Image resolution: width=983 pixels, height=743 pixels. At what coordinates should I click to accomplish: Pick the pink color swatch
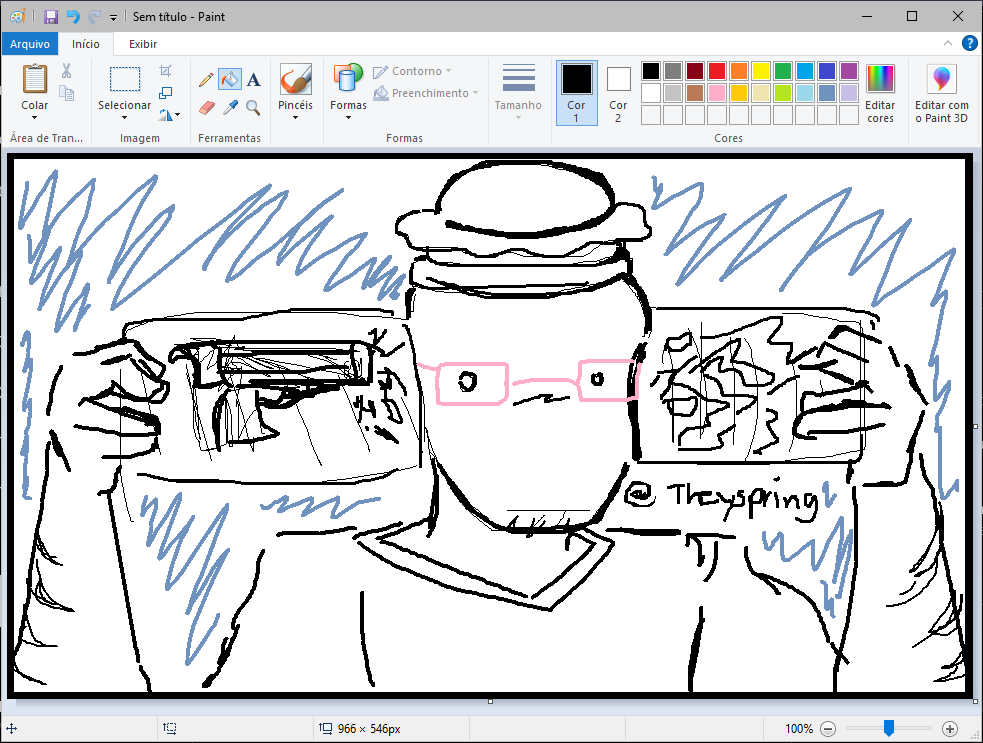717,93
